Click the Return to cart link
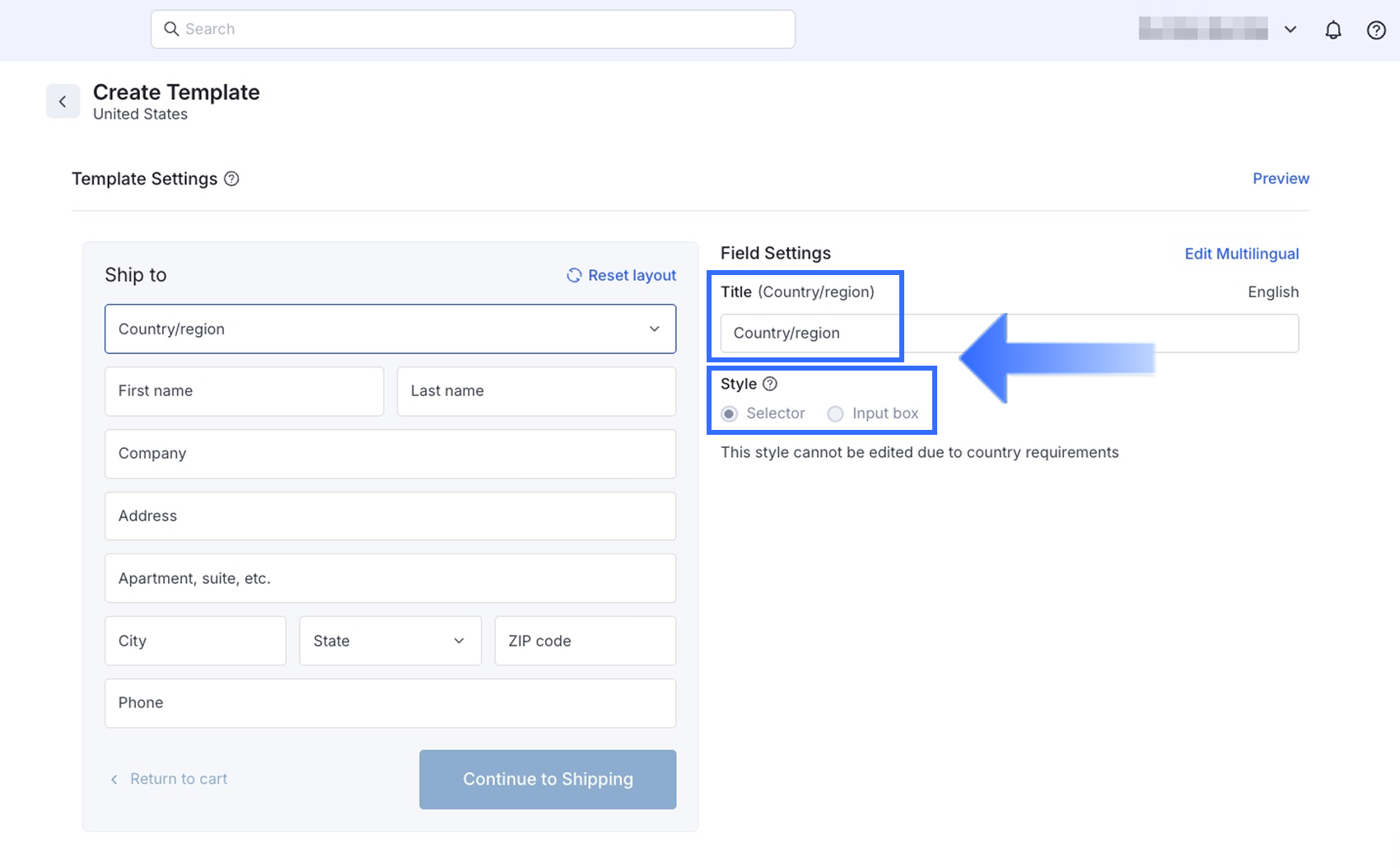The height and width of the screenshot is (868, 1400). click(x=178, y=779)
